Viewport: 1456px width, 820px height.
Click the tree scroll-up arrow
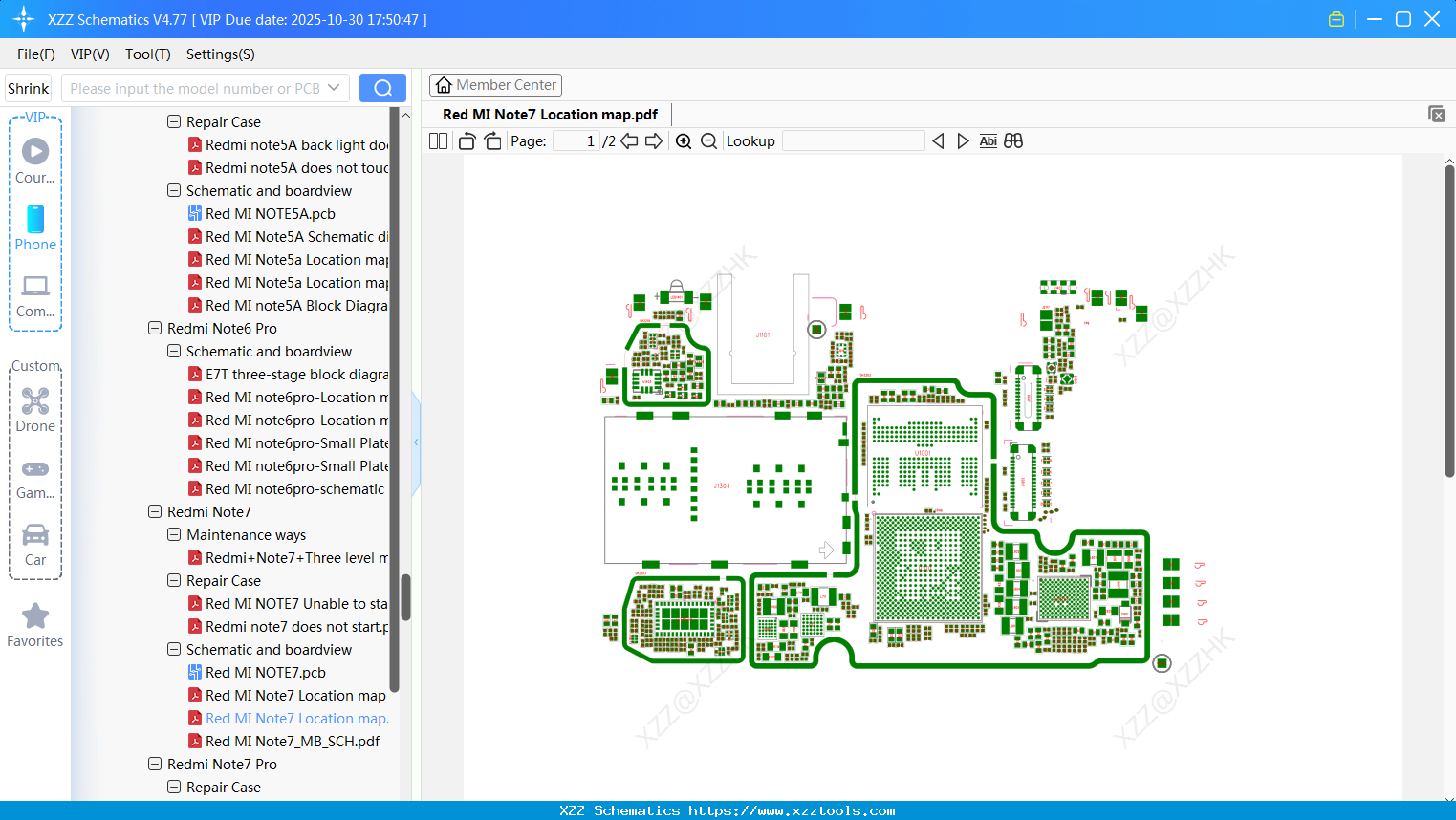(x=405, y=116)
